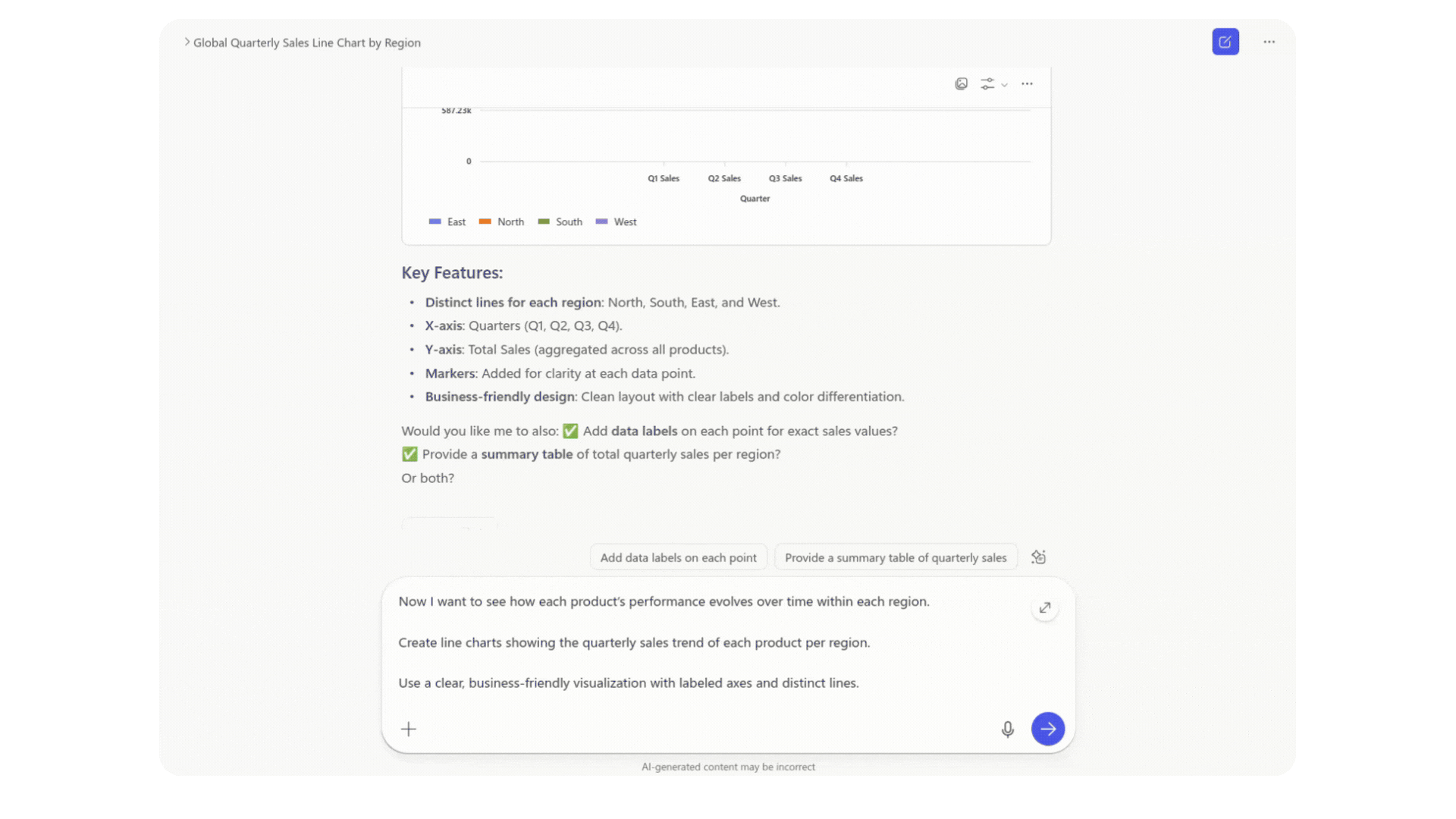Expand the conversation title chevron
Image resolution: width=1456 pixels, height=819 pixels.
tap(187, 42)
